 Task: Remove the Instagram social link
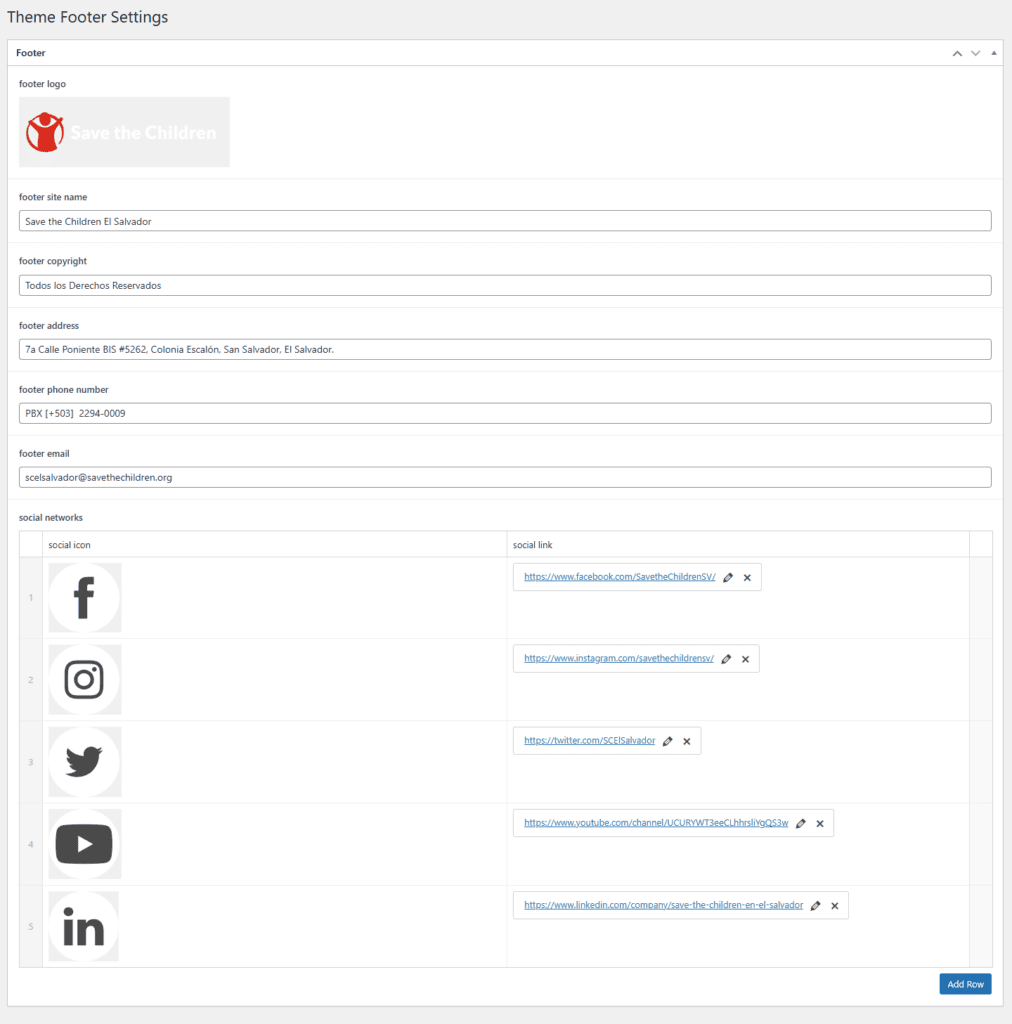coord(746,659)
